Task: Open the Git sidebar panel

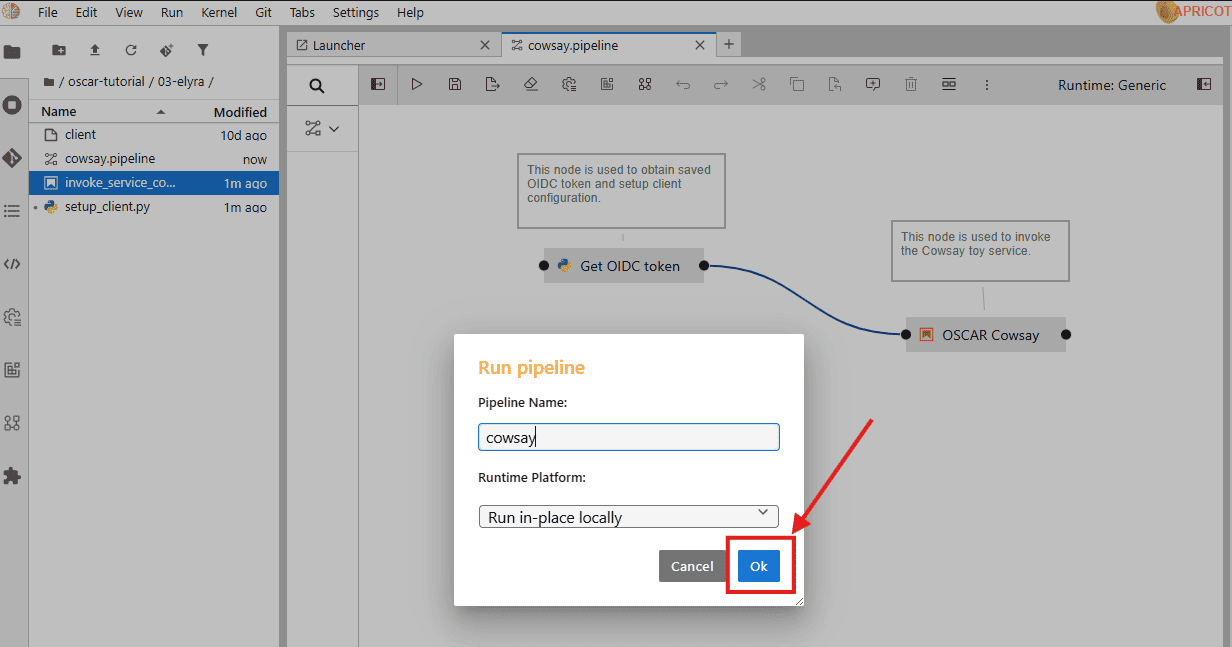Action: (12, 158)
